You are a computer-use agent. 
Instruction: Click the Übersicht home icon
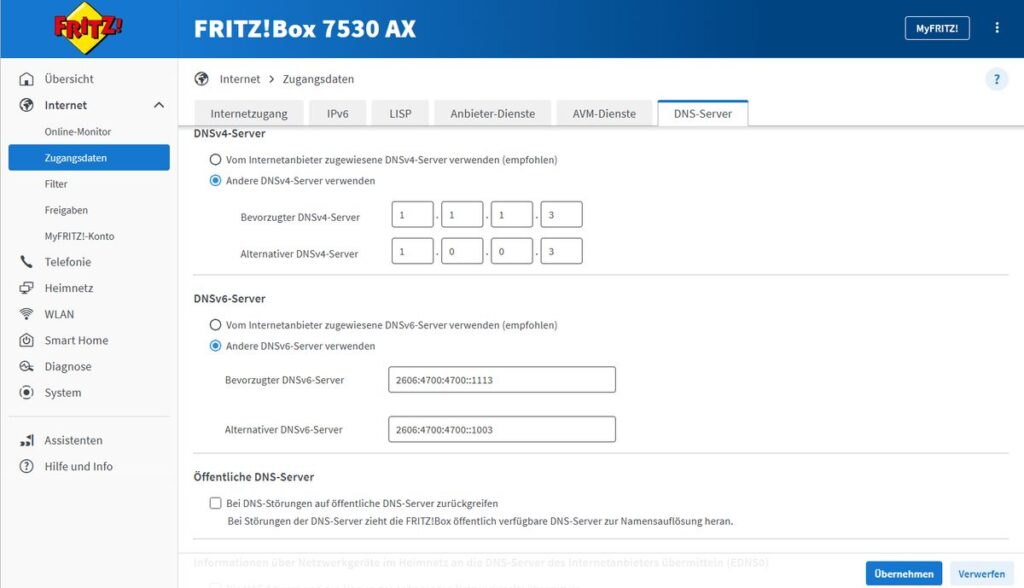click(x=26, y=79)
